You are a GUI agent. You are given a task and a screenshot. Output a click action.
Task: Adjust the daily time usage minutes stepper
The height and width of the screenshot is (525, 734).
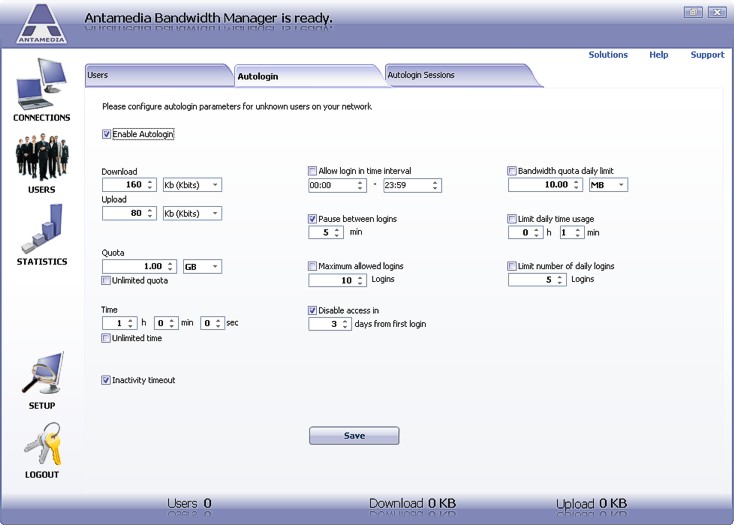[x=577, y=232]
